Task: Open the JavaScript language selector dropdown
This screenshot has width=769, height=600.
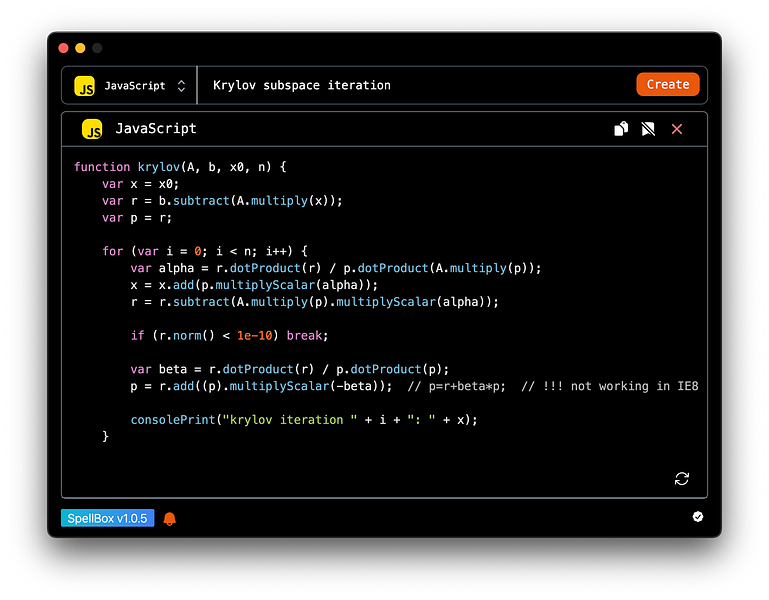Action: coord(129,85)
